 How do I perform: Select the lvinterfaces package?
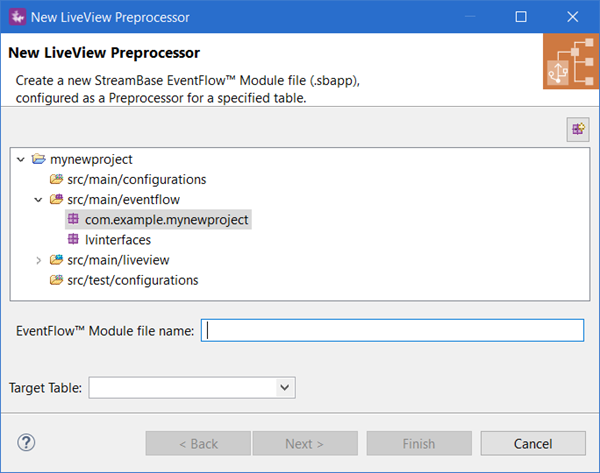(x=118, y=239)
